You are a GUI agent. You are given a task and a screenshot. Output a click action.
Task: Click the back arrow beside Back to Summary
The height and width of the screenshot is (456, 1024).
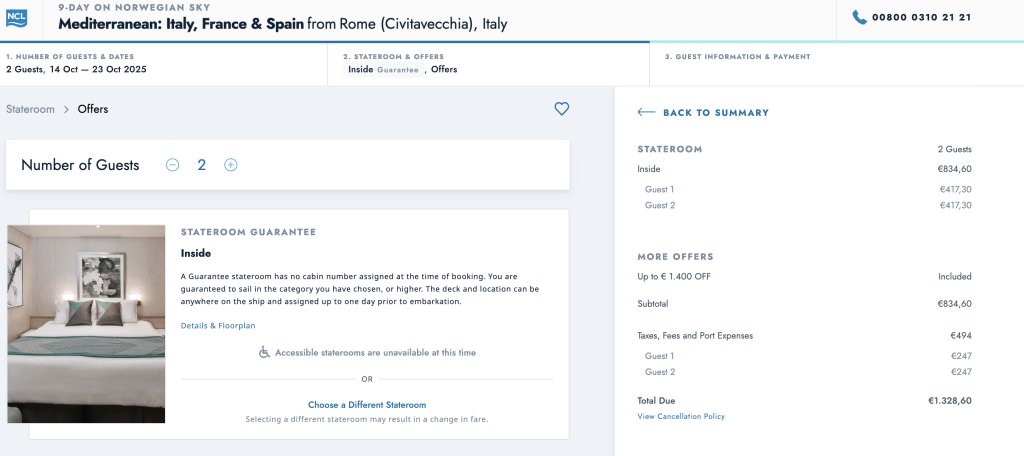[x=646, y=112]
